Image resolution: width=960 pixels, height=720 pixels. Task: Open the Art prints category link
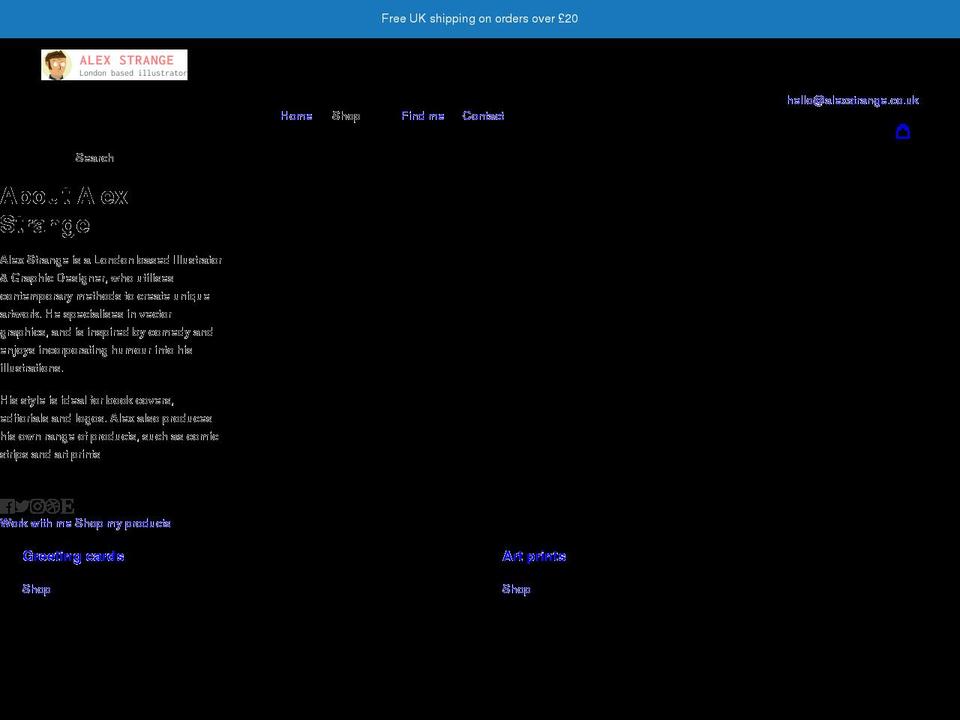point(534,556)
